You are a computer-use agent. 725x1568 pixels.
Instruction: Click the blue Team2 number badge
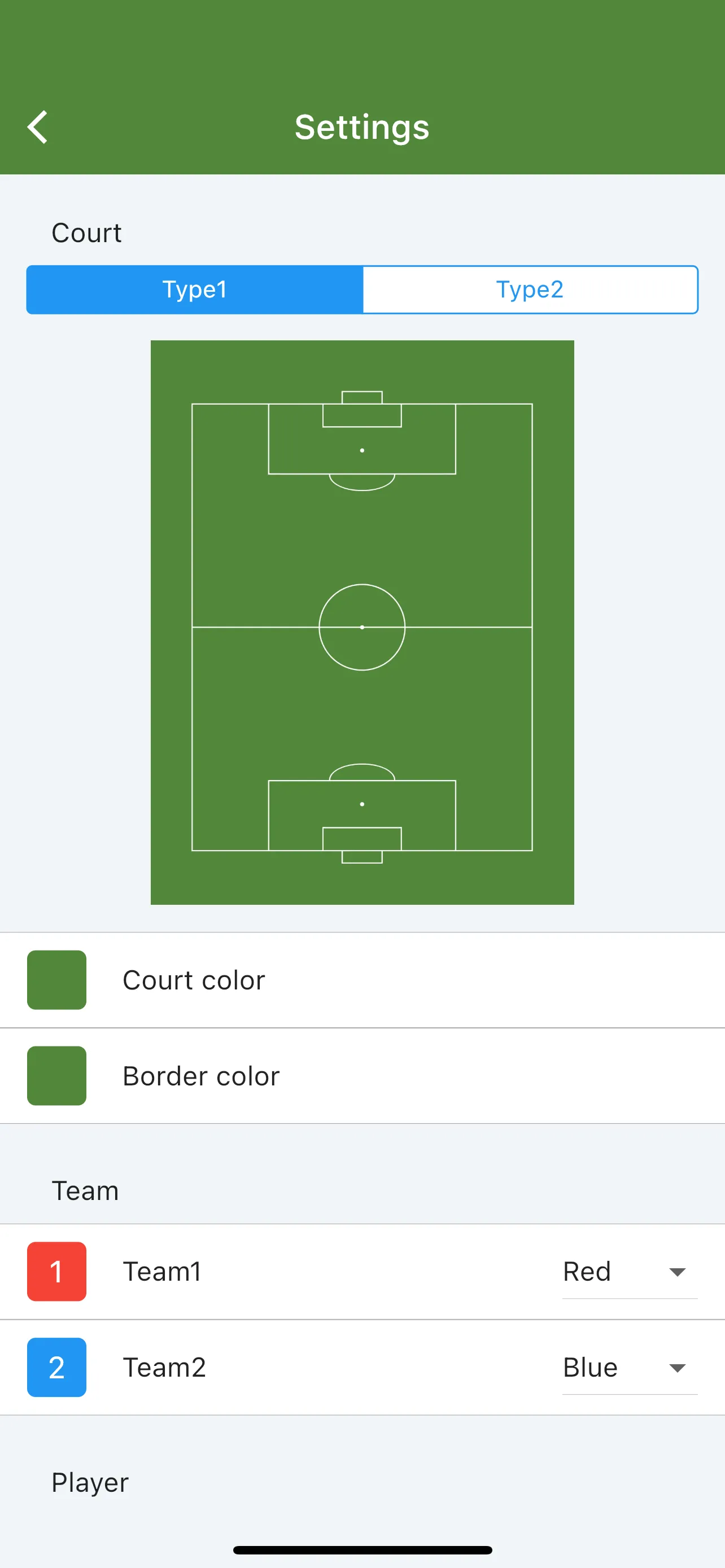coord(56,1367)
